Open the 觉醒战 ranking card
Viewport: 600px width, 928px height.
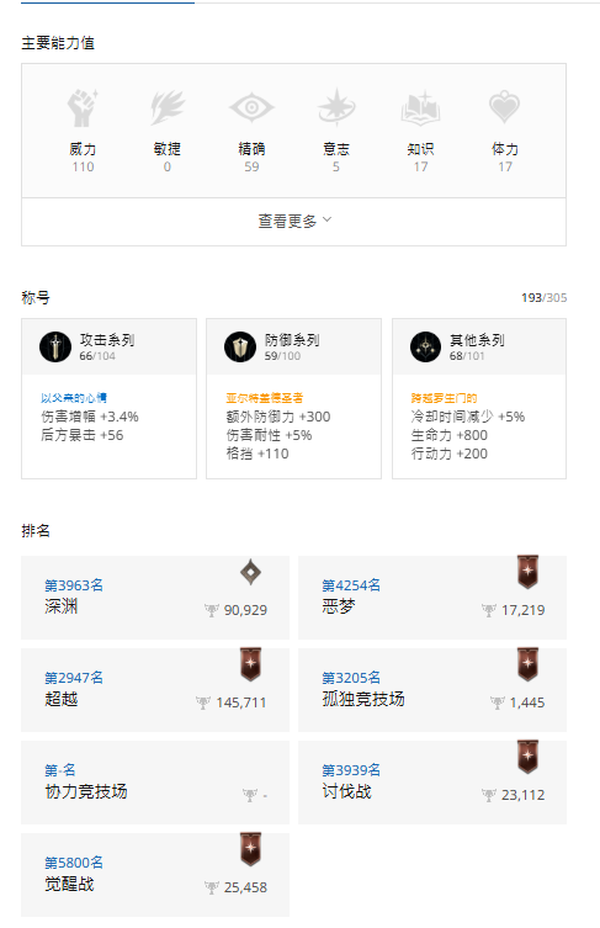tap(155, 875)
